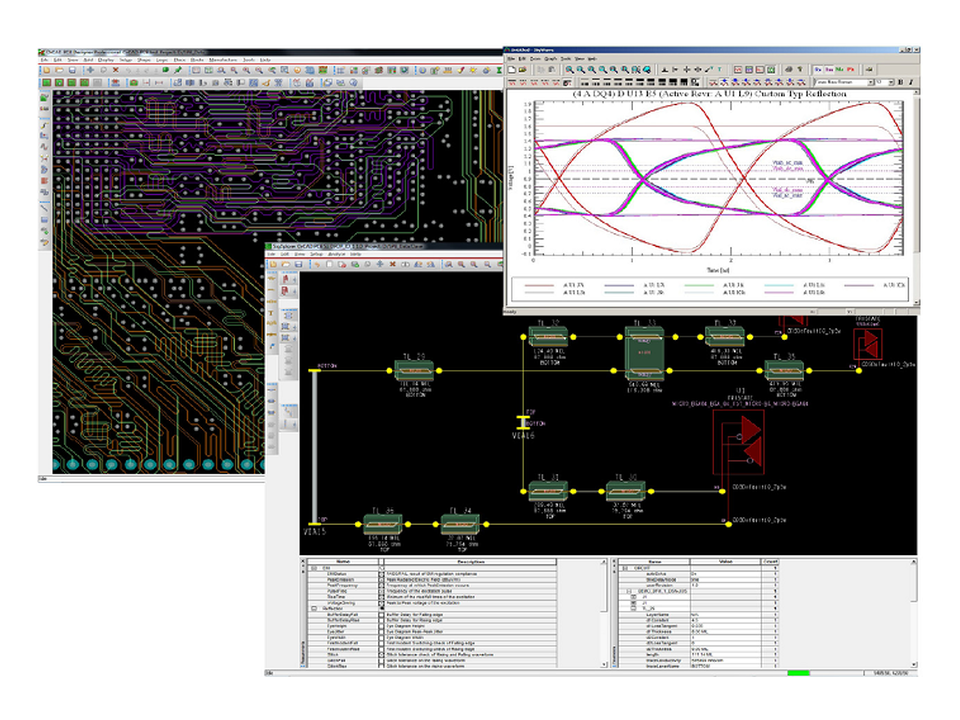Click Value column header in parameters table
Viewport: 960px width, 720px height.
[x=725, y=561]
